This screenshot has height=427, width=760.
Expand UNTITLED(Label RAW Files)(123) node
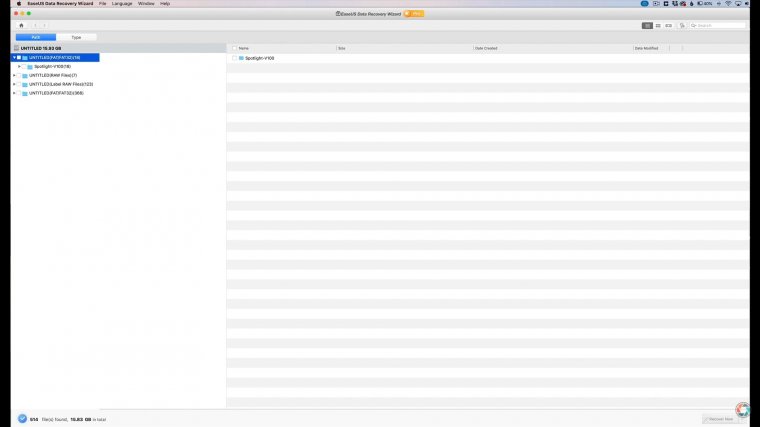[14, 84]
